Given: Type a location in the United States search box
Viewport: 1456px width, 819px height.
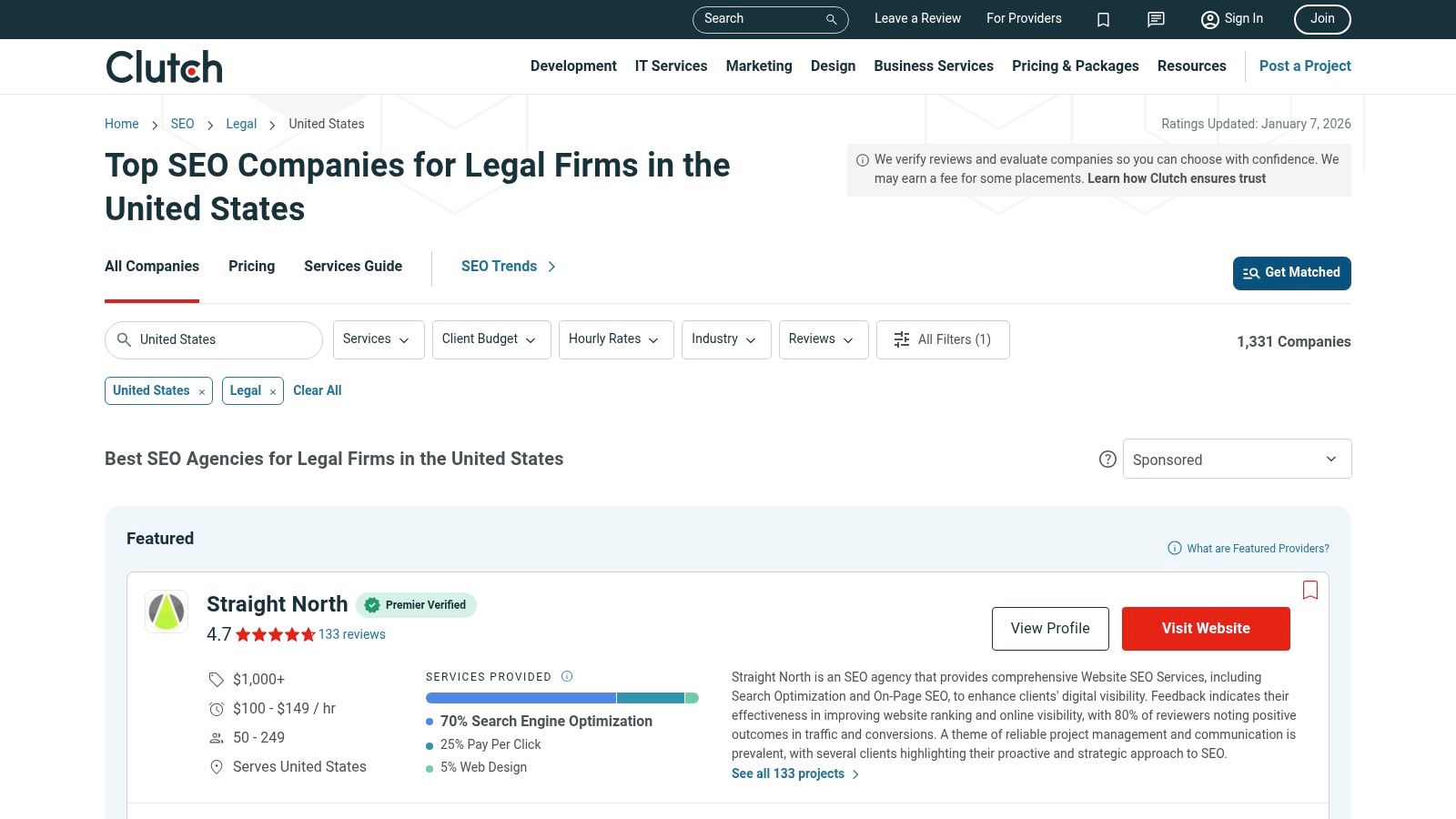Looking at the screenshot, I should tap(213, 339).
